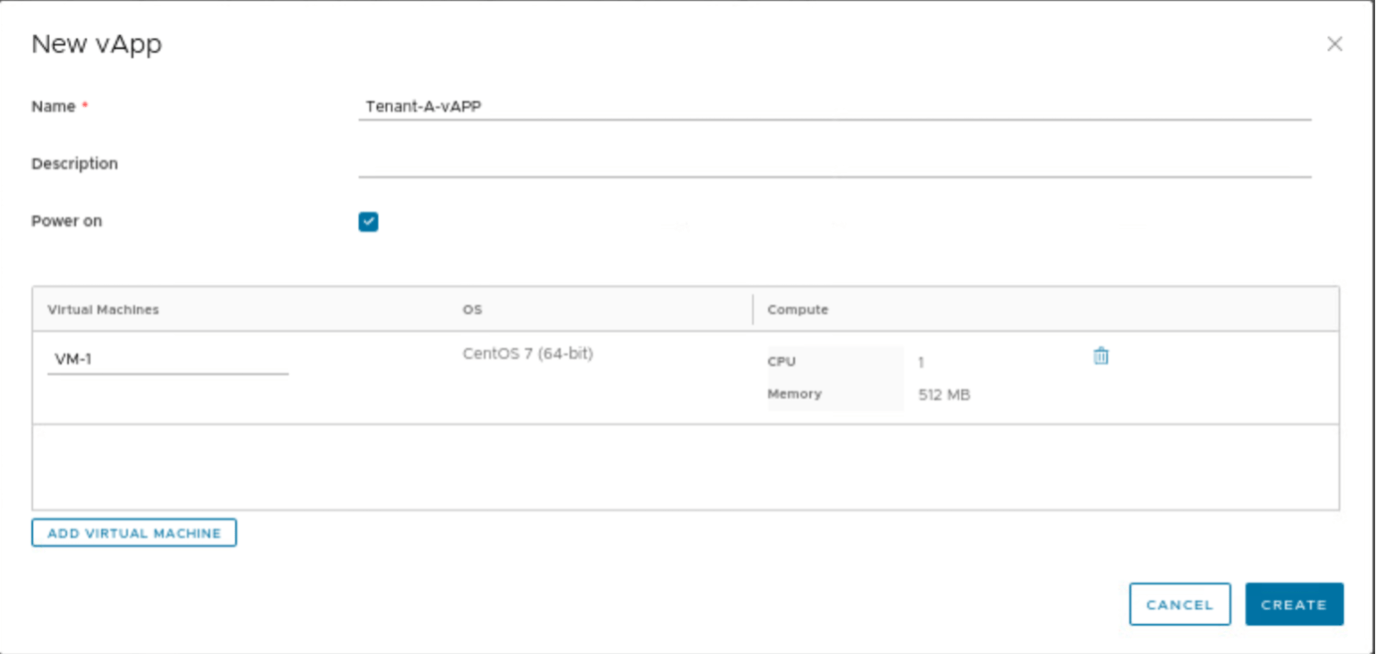Screen dimensions: 1380x658
Task: Click the CREATE button
Action: pyautogui.click(x=1294, y=604)
